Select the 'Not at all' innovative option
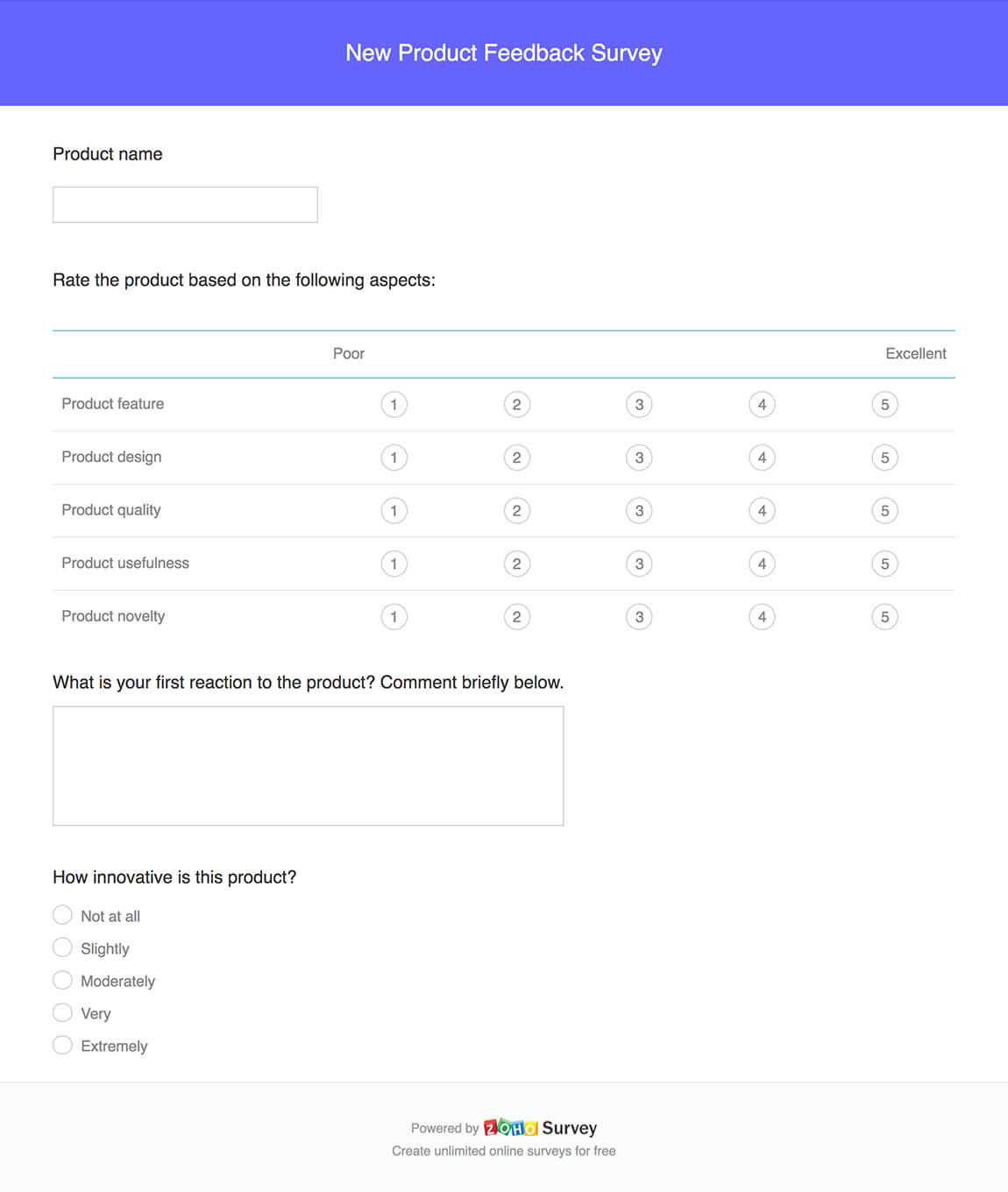The width and height of the screenshot is (1008, 1192). pyautogui.click(x=62, y=915)
